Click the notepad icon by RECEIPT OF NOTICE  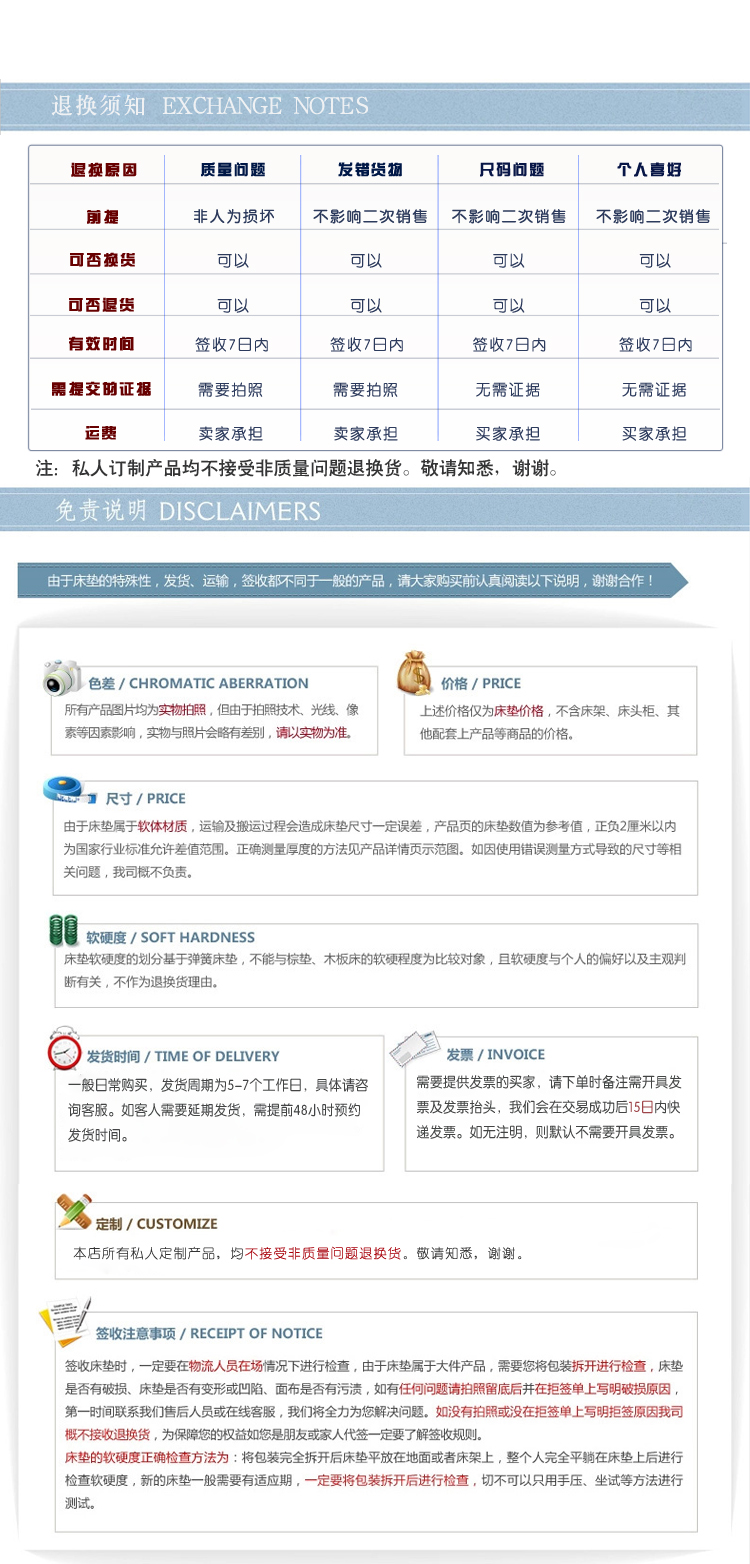point(65,1321)
